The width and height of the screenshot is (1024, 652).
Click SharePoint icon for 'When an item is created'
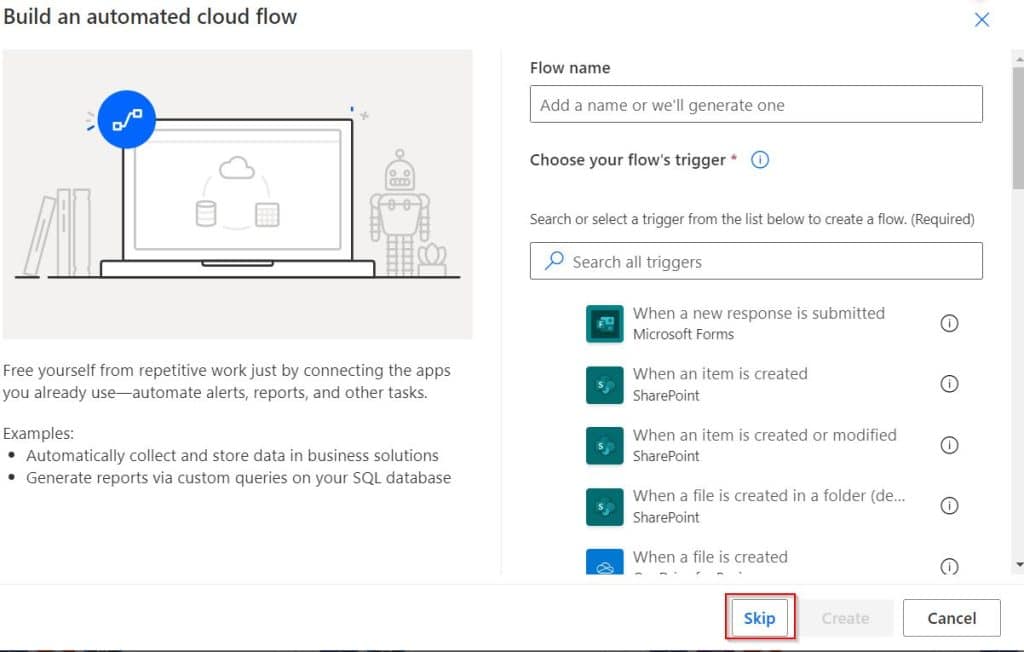[604, 385]
